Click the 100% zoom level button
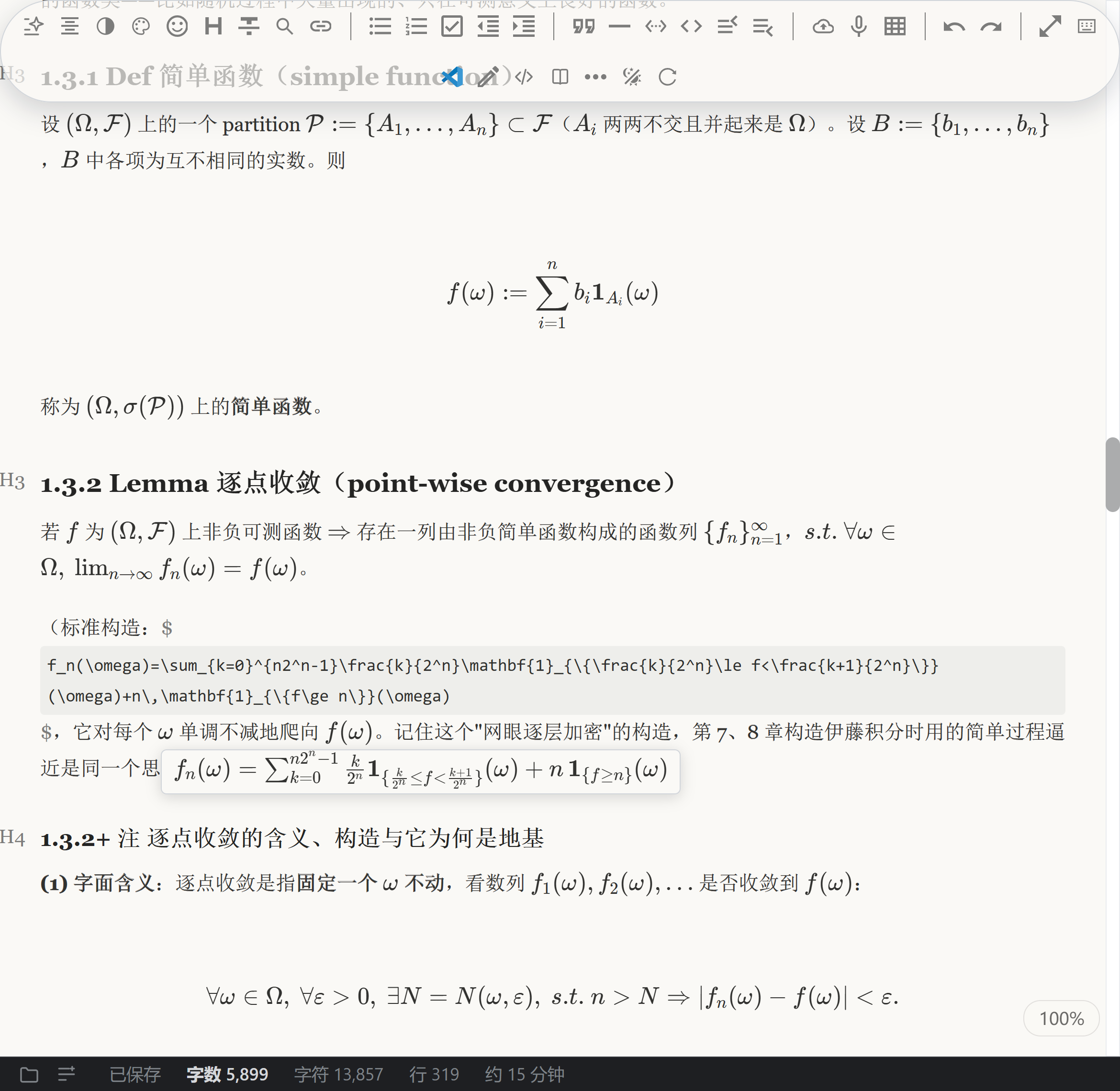This screenshot has width=1120, height=1091. (1061, 1018)
